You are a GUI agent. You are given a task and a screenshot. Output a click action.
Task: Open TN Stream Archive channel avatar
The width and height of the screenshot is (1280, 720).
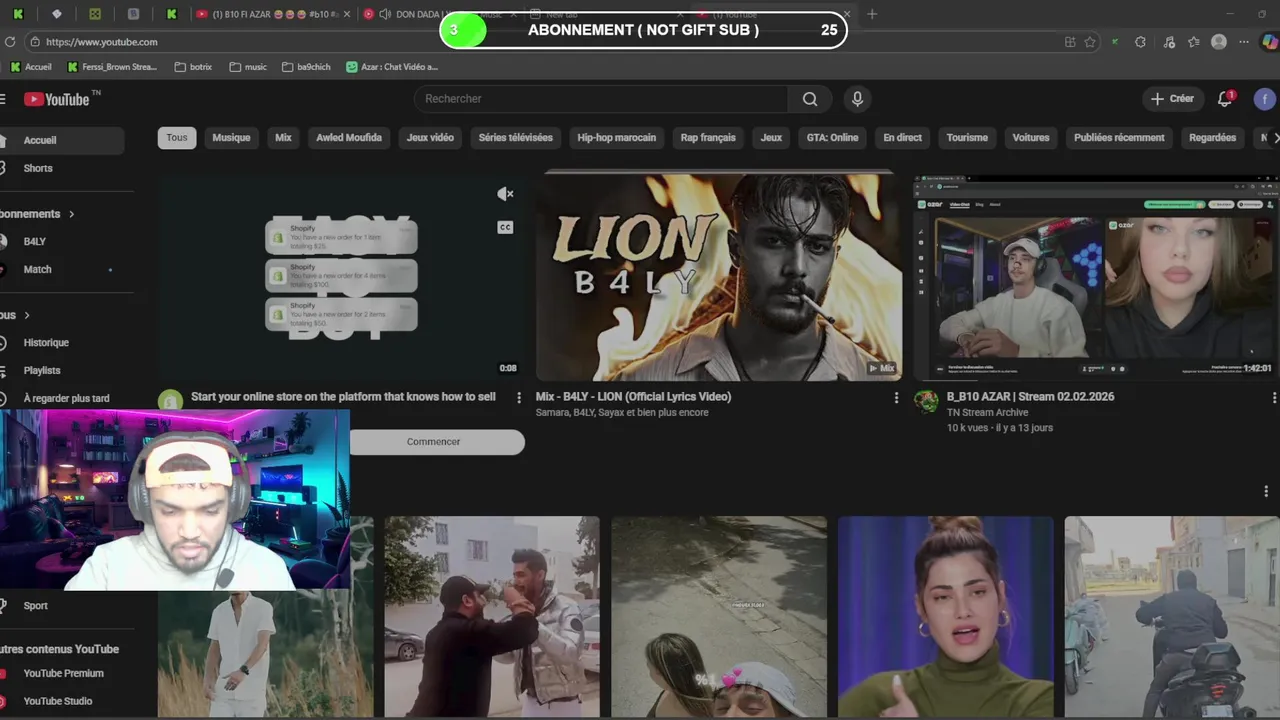pyautogui.click(x=926, y=402)
